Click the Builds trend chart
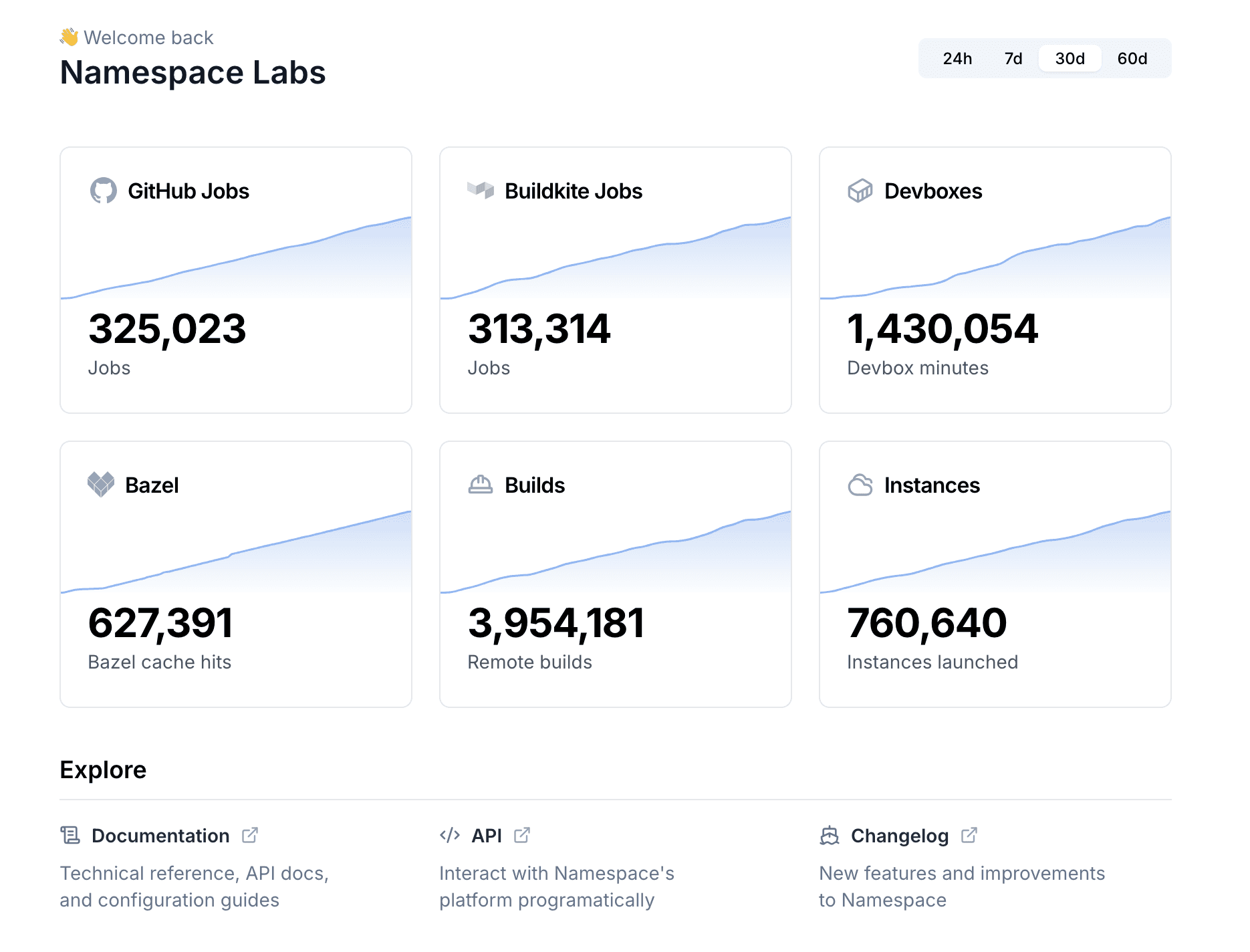 (x=616, y=552)
